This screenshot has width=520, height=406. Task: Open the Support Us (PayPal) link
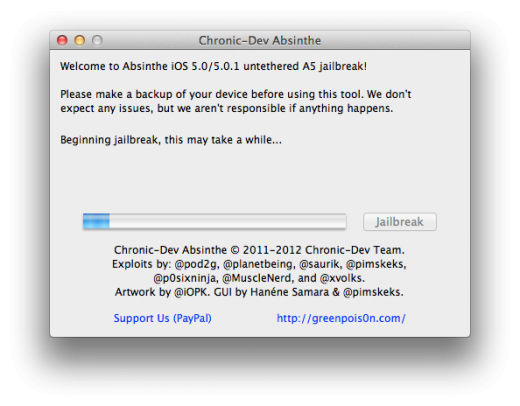(163, 318)
